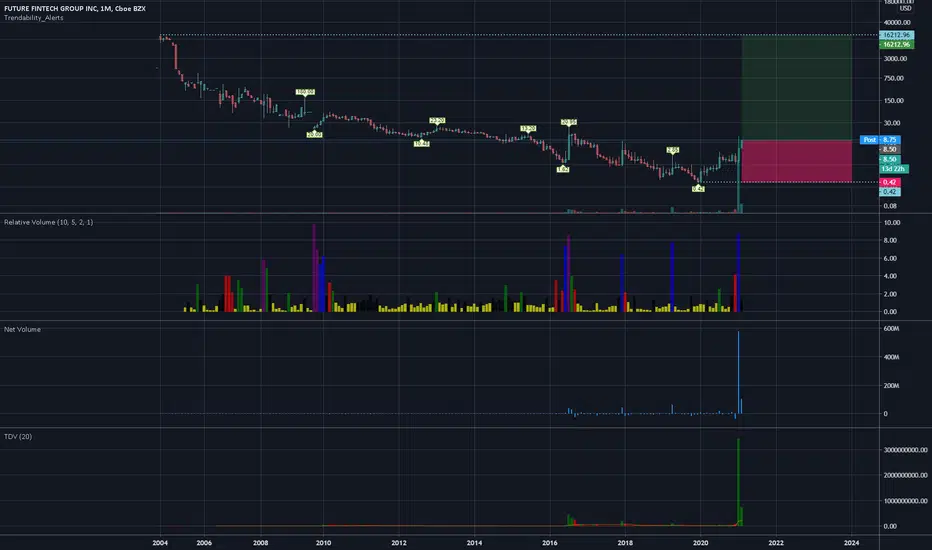
Task: Click the 2018 label on time axis
Action: [x=625, y=542]
